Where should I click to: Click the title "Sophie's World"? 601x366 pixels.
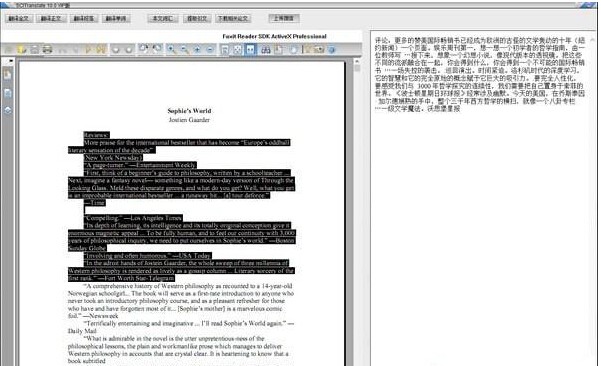[189, 111]
